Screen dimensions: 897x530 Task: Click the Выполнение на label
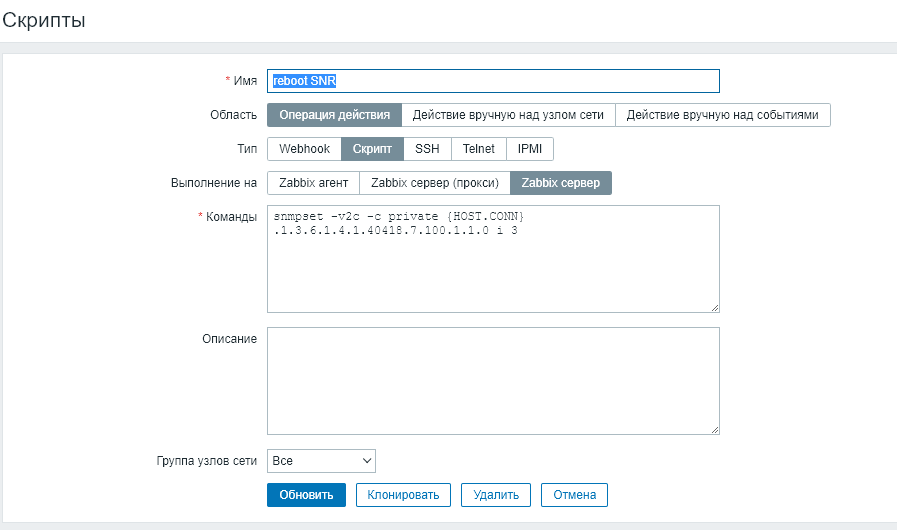(214, 183)
